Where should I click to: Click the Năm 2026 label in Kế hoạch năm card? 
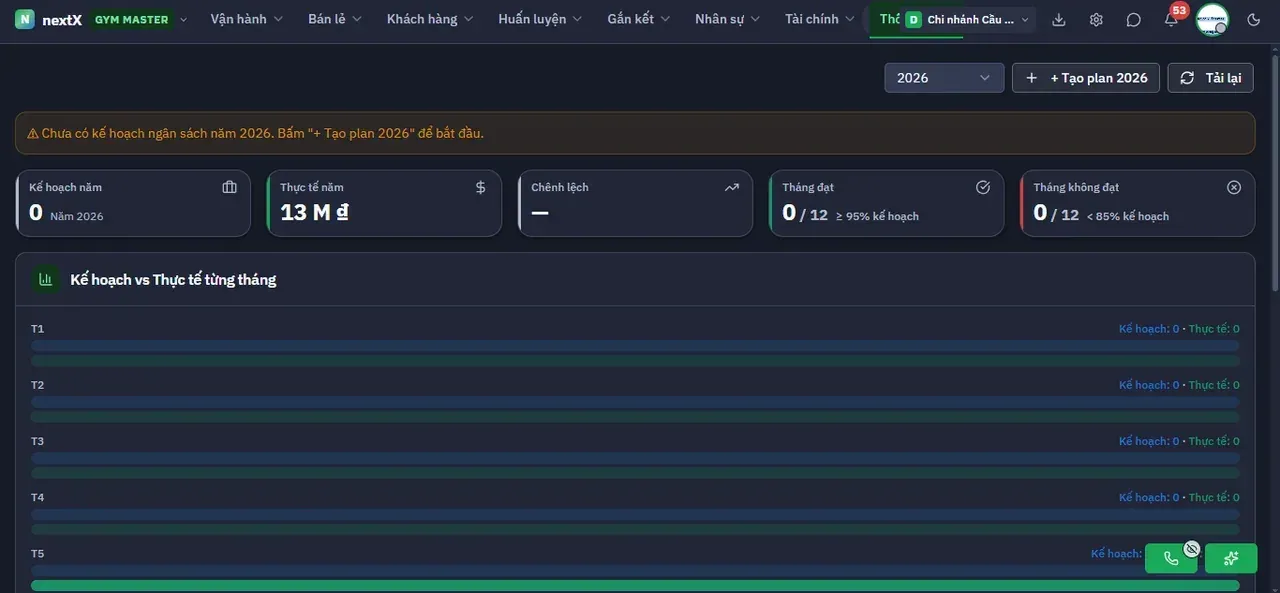pos(77,216)
